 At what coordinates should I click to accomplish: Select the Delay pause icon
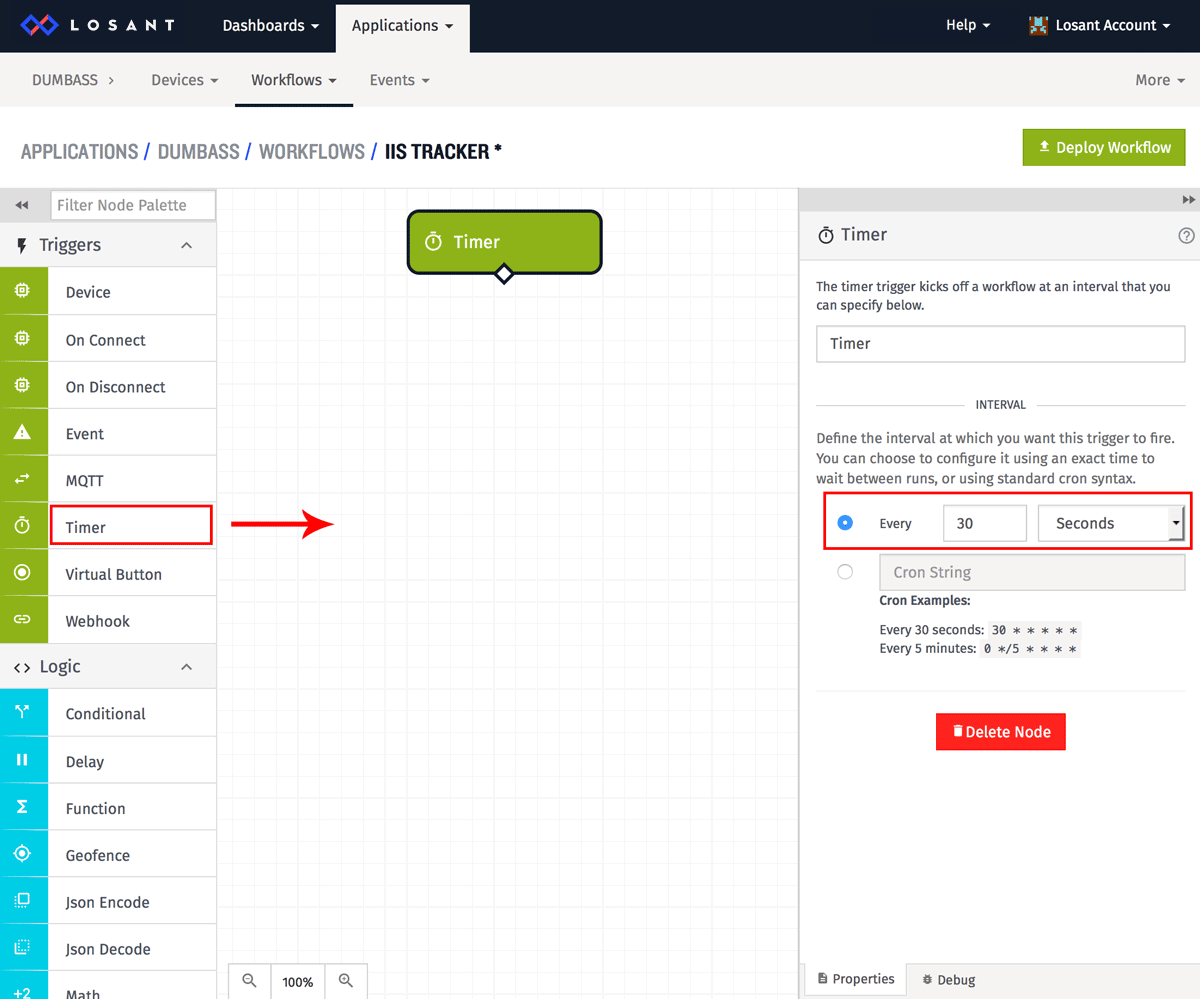pyautogui.click(x=23, y=760)
